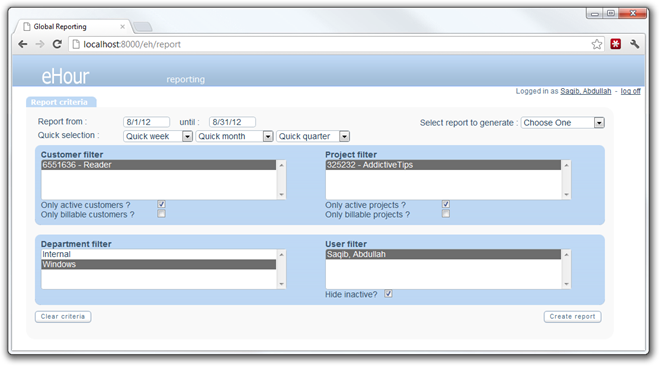The height and width of the screenshot is (366, 660).
Task: Select project 325232 - AddictiveTips
Action: point(443,165)
